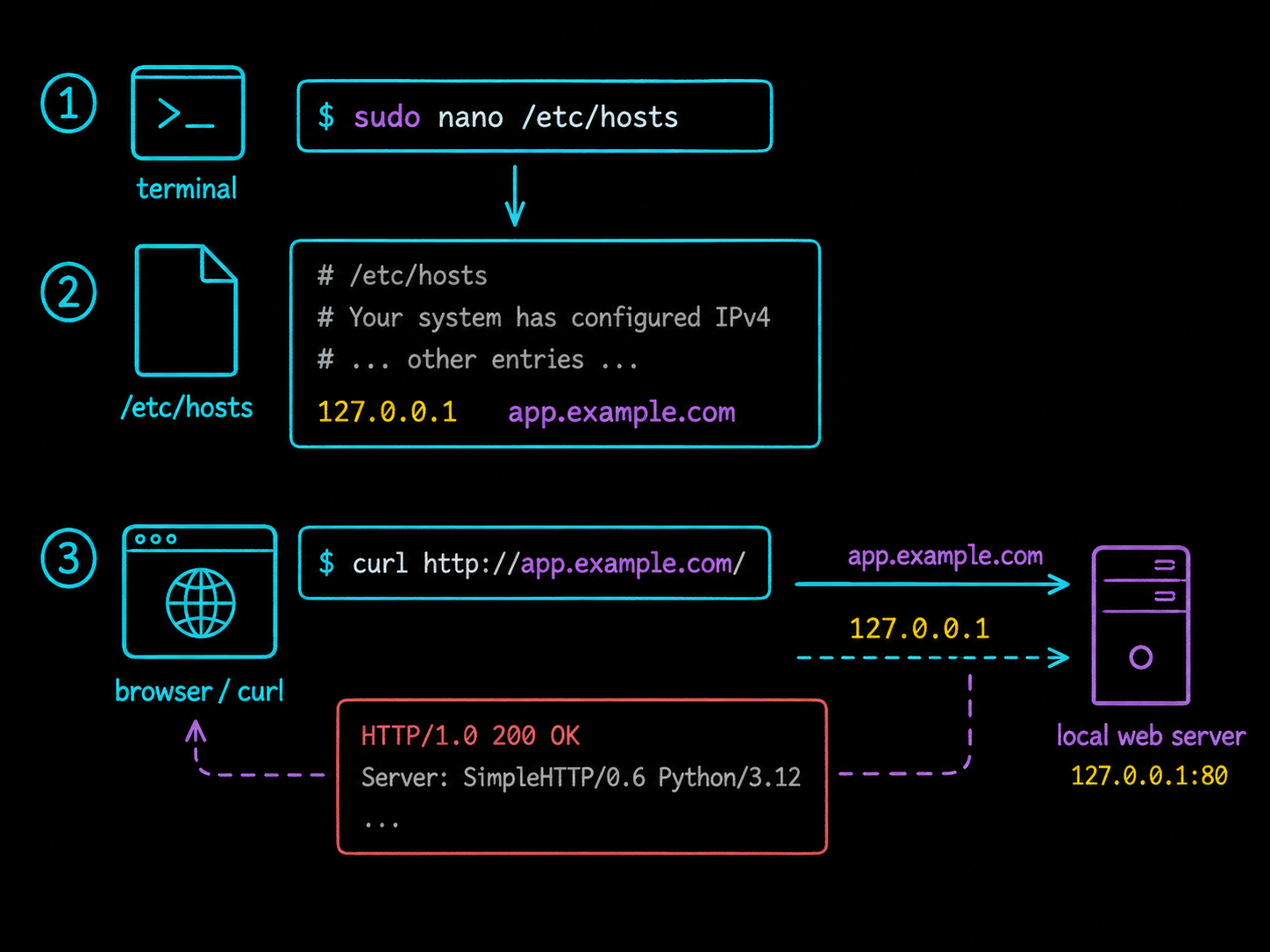Click the 'browser / curl' label
Screen dimensions: 1270x952
coord(200,692)
